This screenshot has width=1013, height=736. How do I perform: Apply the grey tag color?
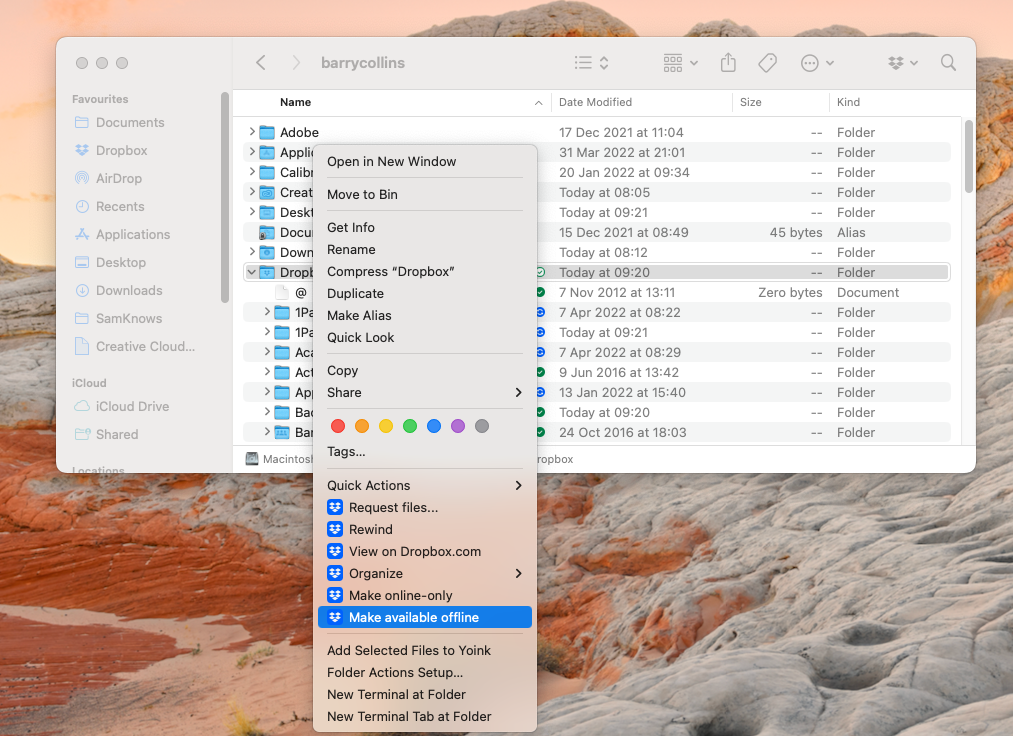482,426
